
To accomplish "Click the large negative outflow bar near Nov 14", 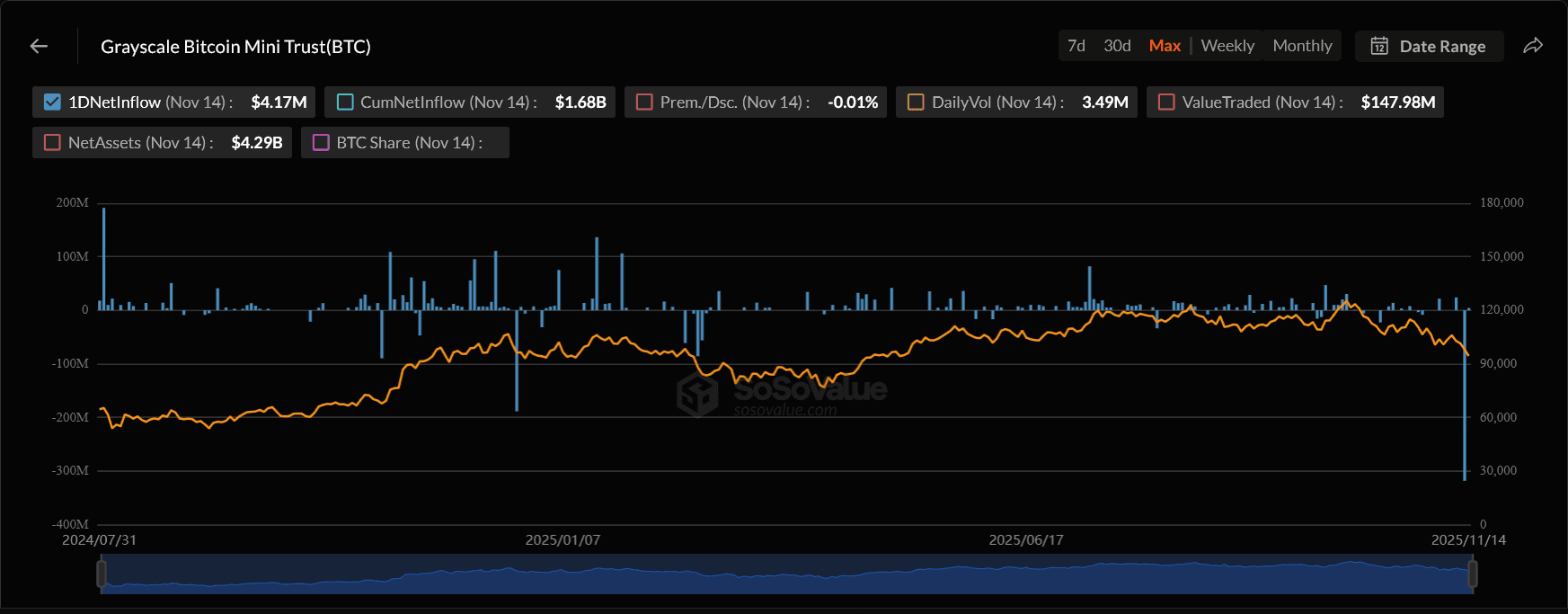I will coord(1465,396).
